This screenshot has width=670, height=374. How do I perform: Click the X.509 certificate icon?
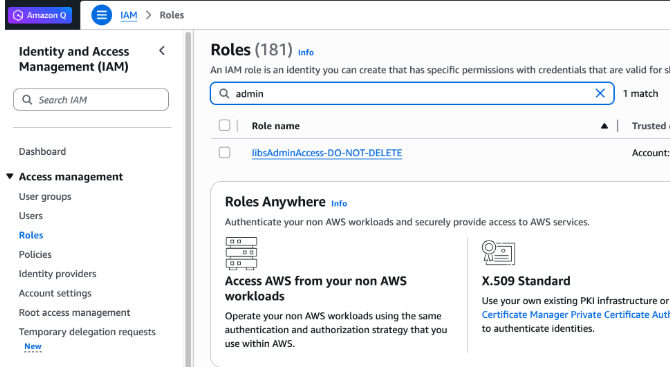tap(498, 253)
